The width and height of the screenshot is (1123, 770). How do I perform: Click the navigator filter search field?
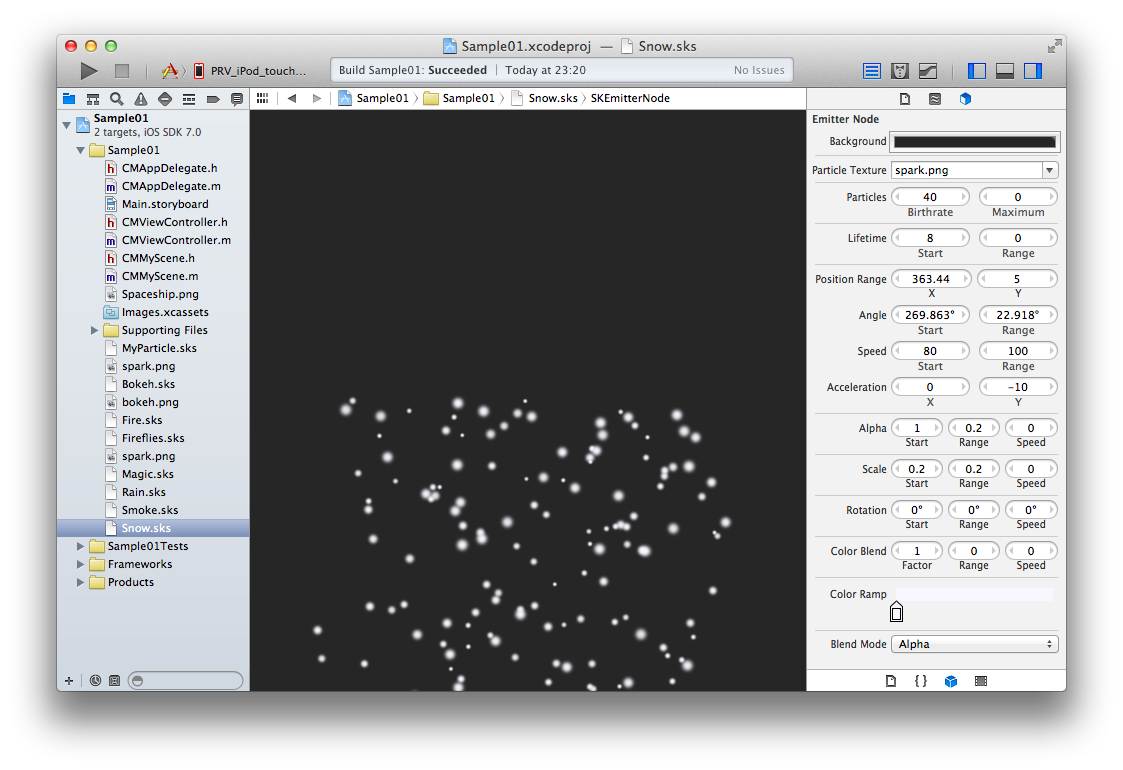(185, 680)
